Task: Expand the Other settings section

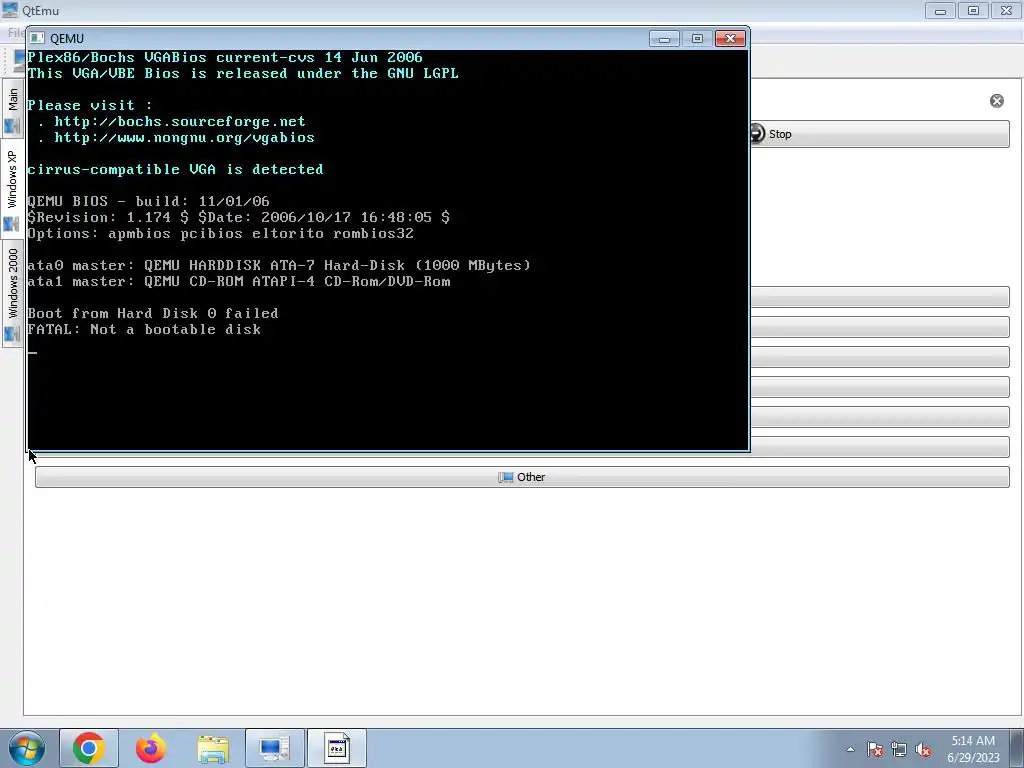Action: pyautogui.click(x=522, y=477)
